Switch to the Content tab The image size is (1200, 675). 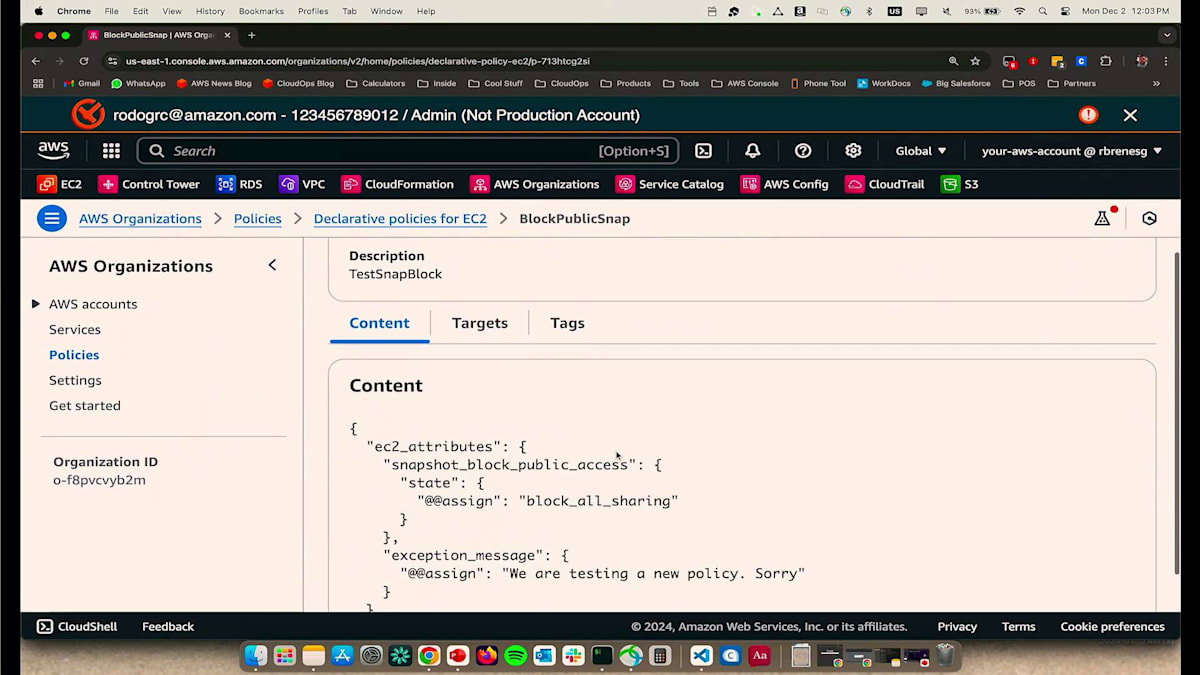click(x=379, y=323)
